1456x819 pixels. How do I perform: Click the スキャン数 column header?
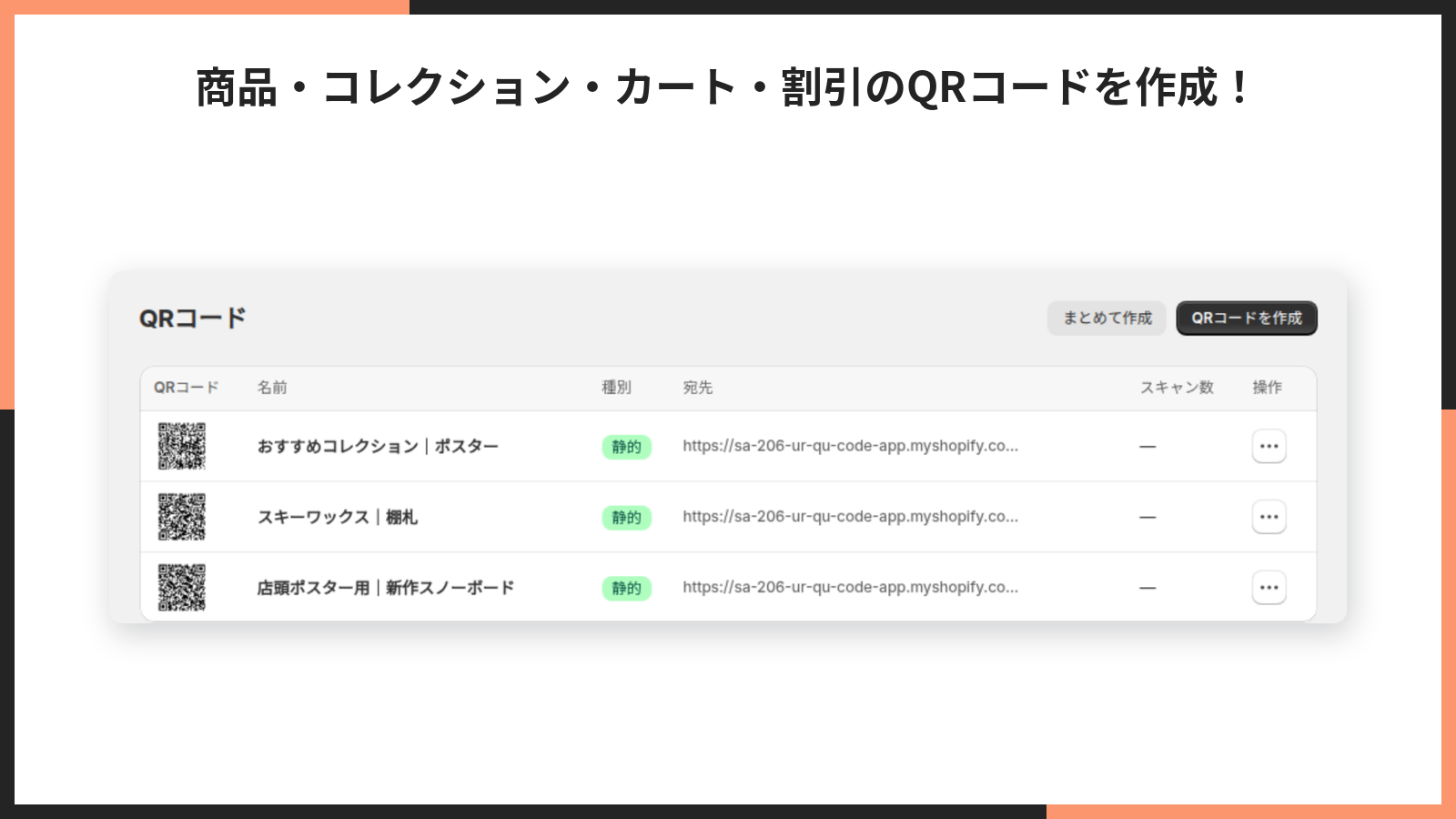coord(1177,388)
